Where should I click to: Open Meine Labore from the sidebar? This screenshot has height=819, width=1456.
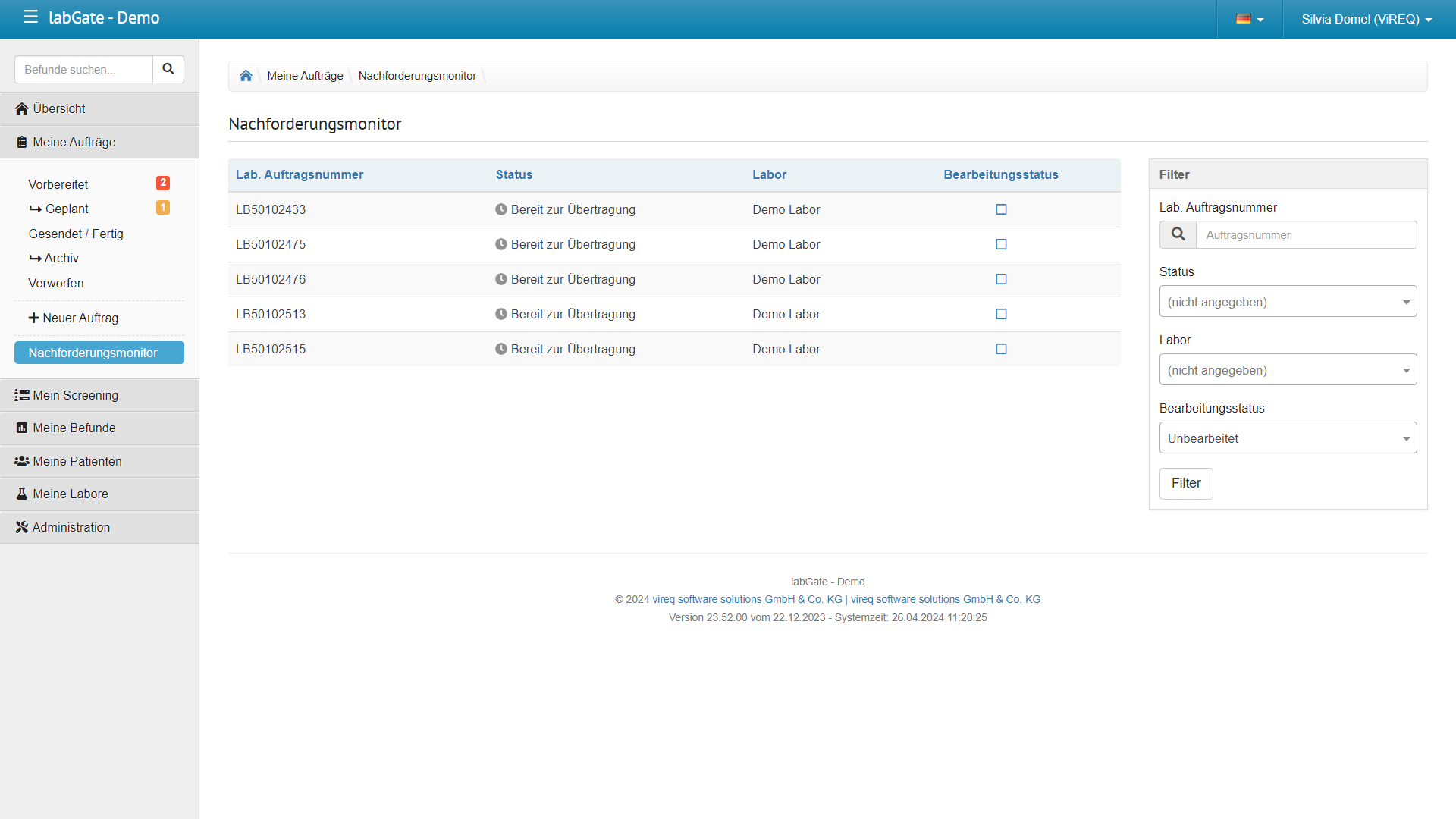tap(70, 494)
